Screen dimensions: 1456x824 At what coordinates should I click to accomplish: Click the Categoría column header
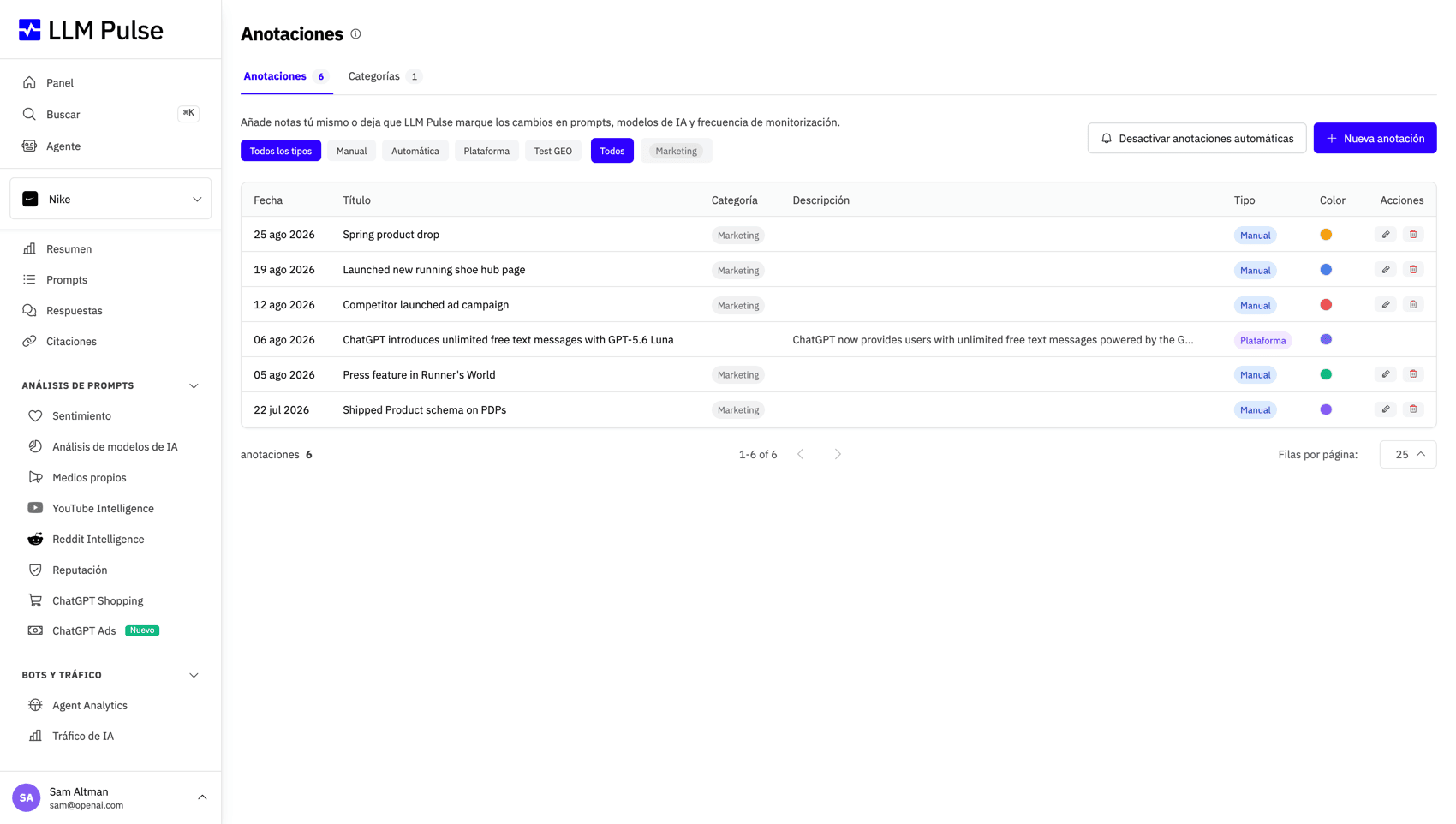(735, 200)
